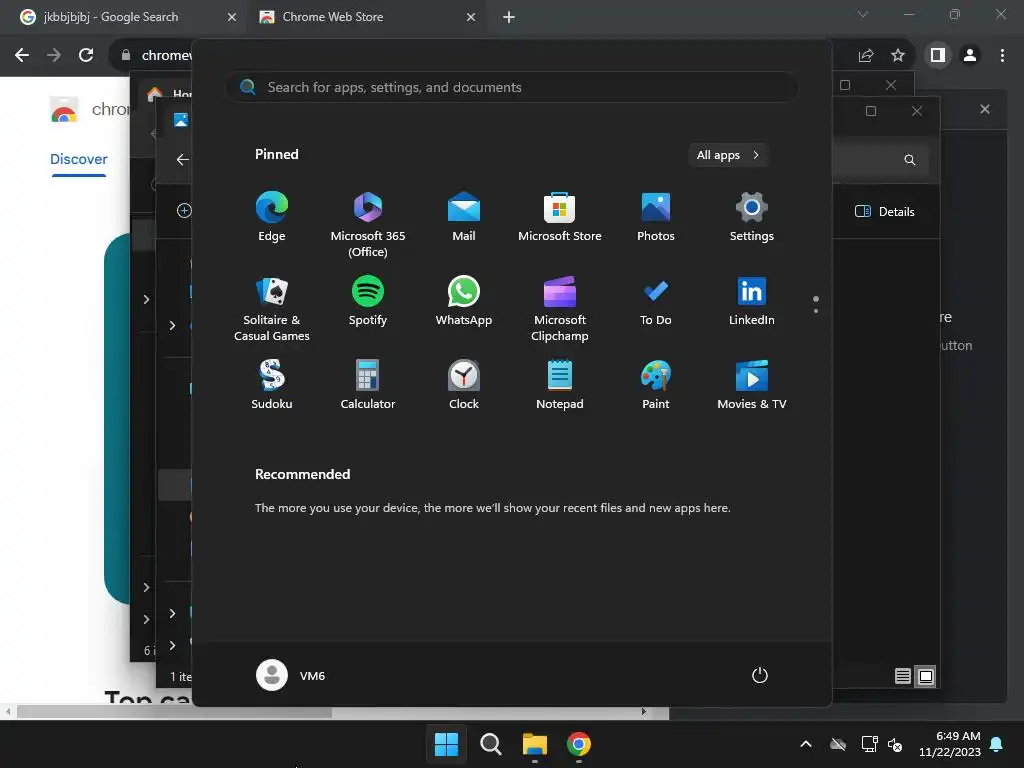
Task: Open taskbar Search
Action: 490,744
